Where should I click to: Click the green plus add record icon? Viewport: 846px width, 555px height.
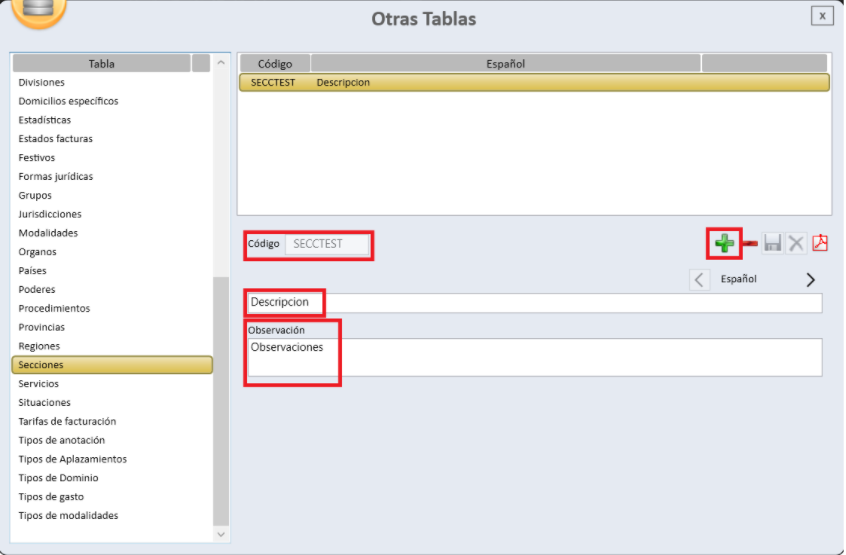click(x=724, y=243)
